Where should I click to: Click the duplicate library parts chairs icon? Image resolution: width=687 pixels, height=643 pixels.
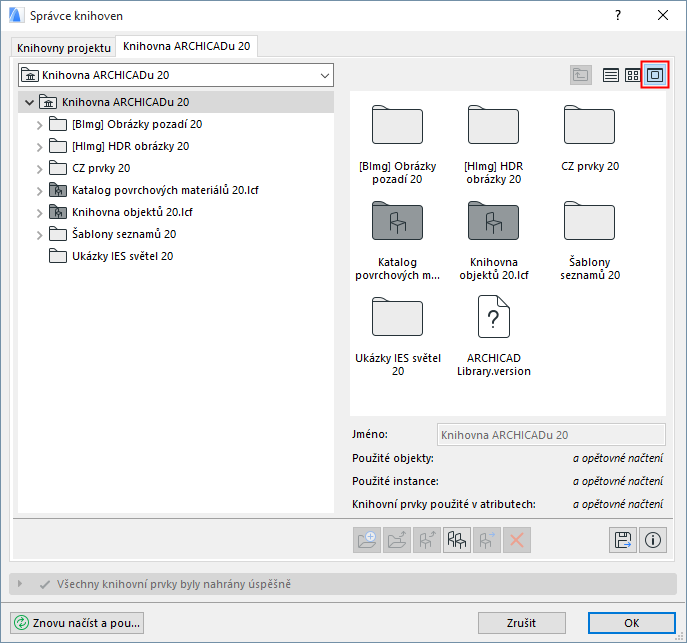pyautogui.click(x=457, y=540)
